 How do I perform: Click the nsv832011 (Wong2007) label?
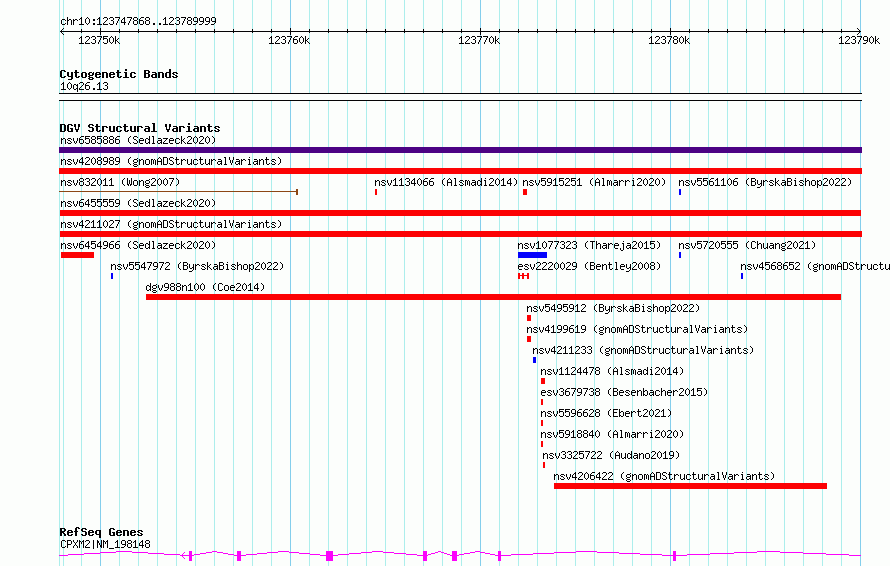[x=120, y=182]
